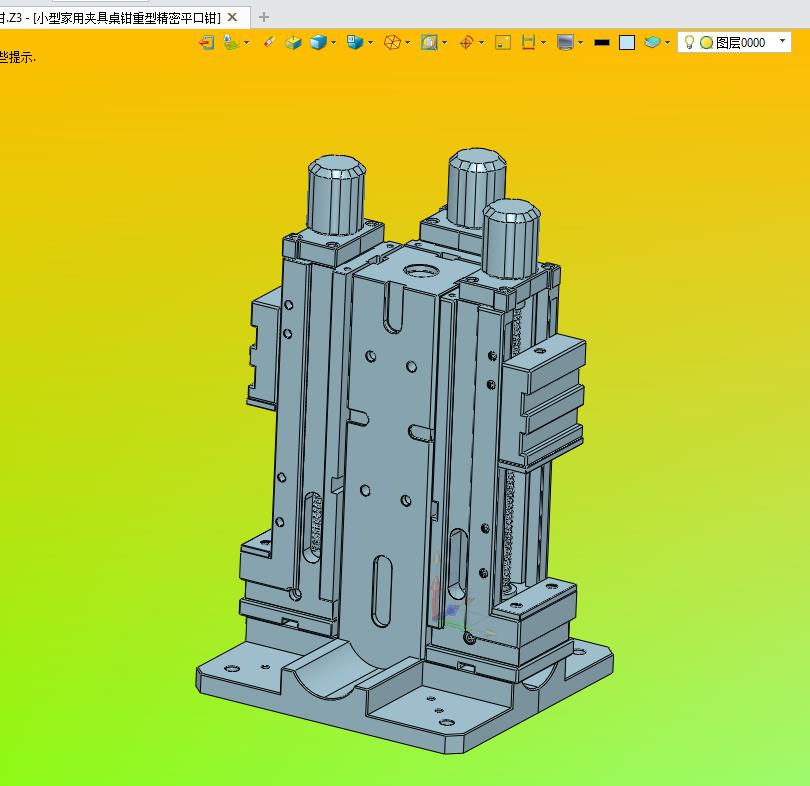Open the dropdown arrow beside the layer stack icon

tap(667, 42)
